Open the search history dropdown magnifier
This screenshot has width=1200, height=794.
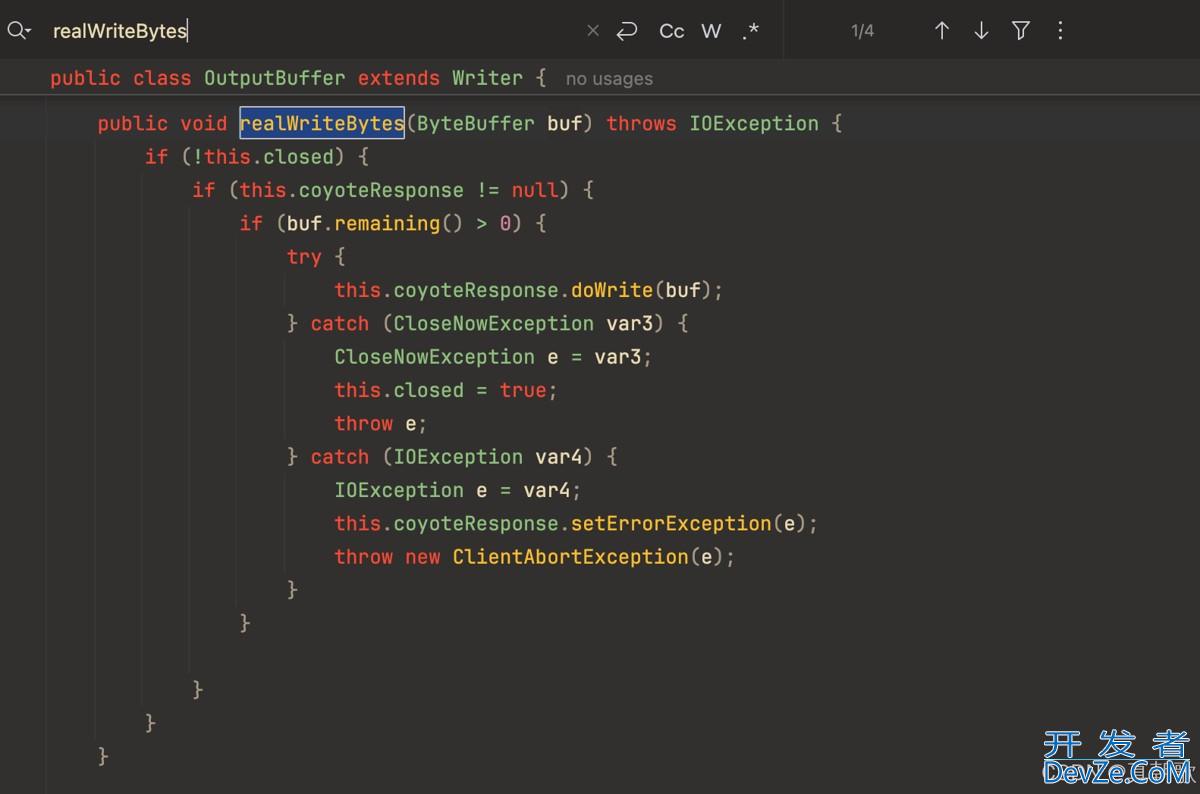coord(18,31)
